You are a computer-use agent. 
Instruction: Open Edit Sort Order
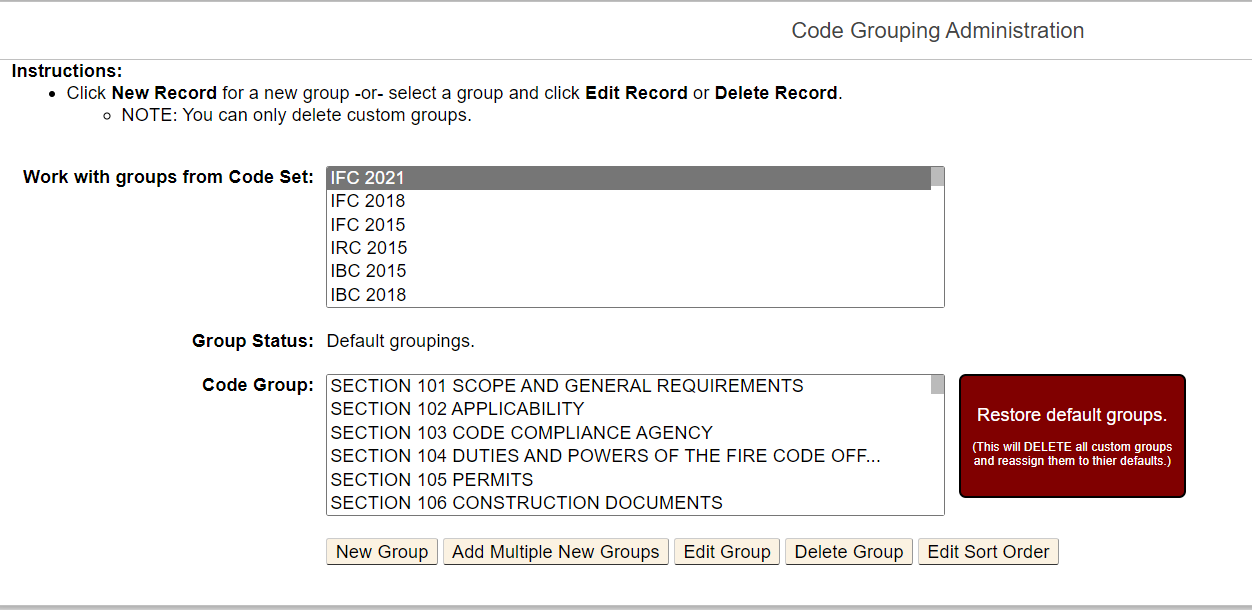tap(988, 552)
